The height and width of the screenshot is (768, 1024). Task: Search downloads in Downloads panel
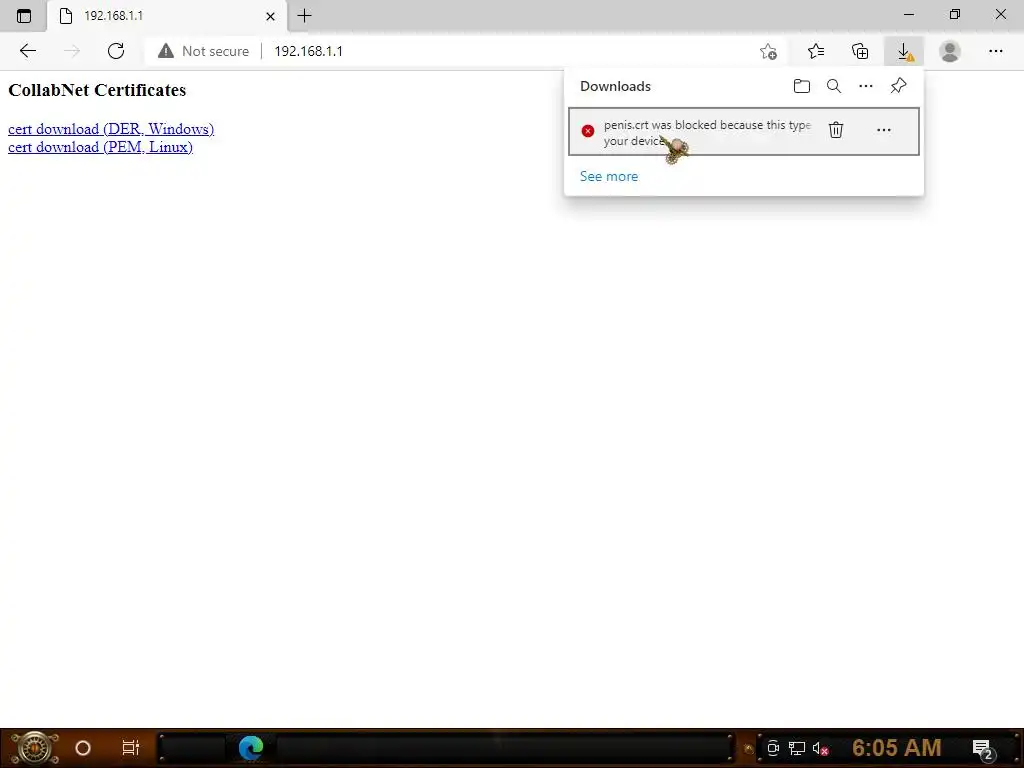pyautogui.click(x=834, y=86)
